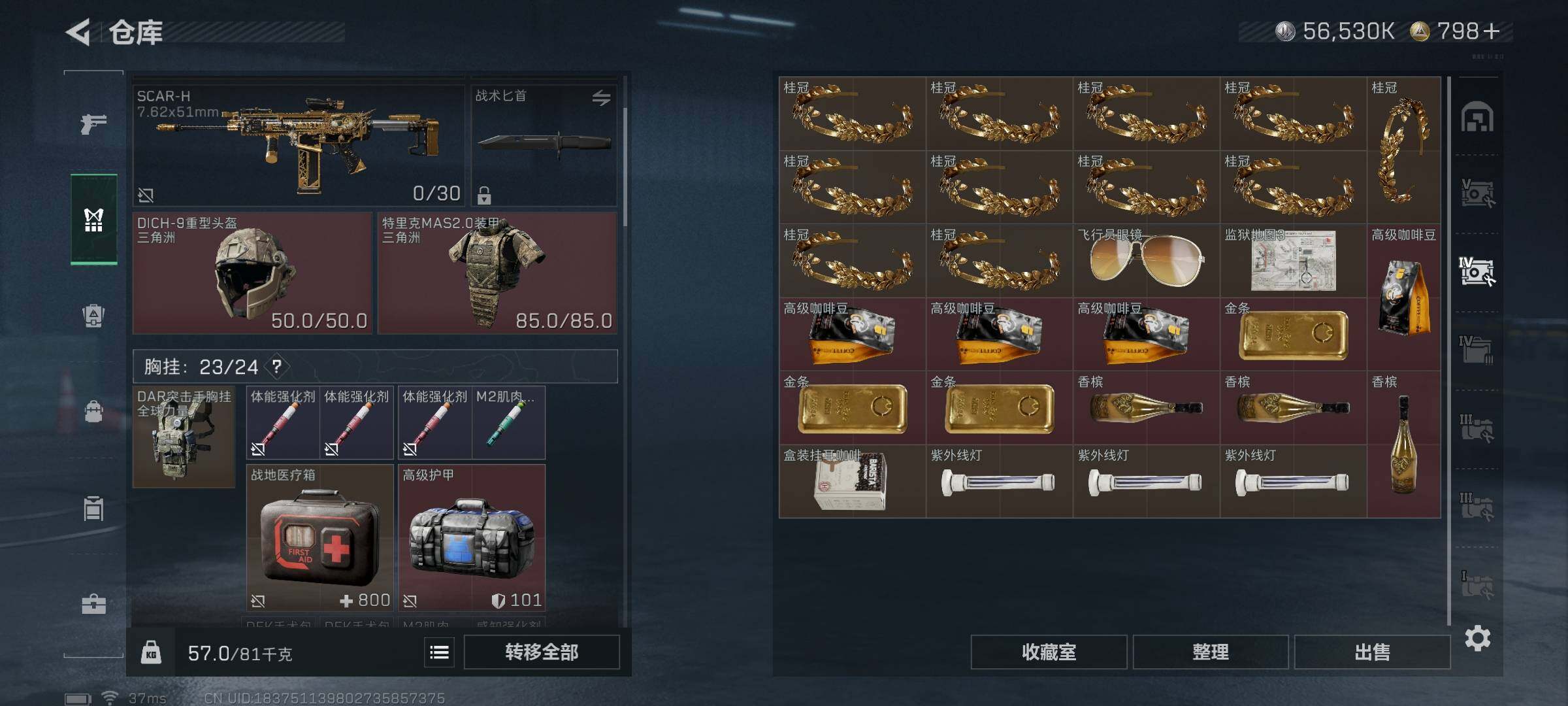Go back using the arrow beside 仓库
The image size is (1568, 706).
78,32
